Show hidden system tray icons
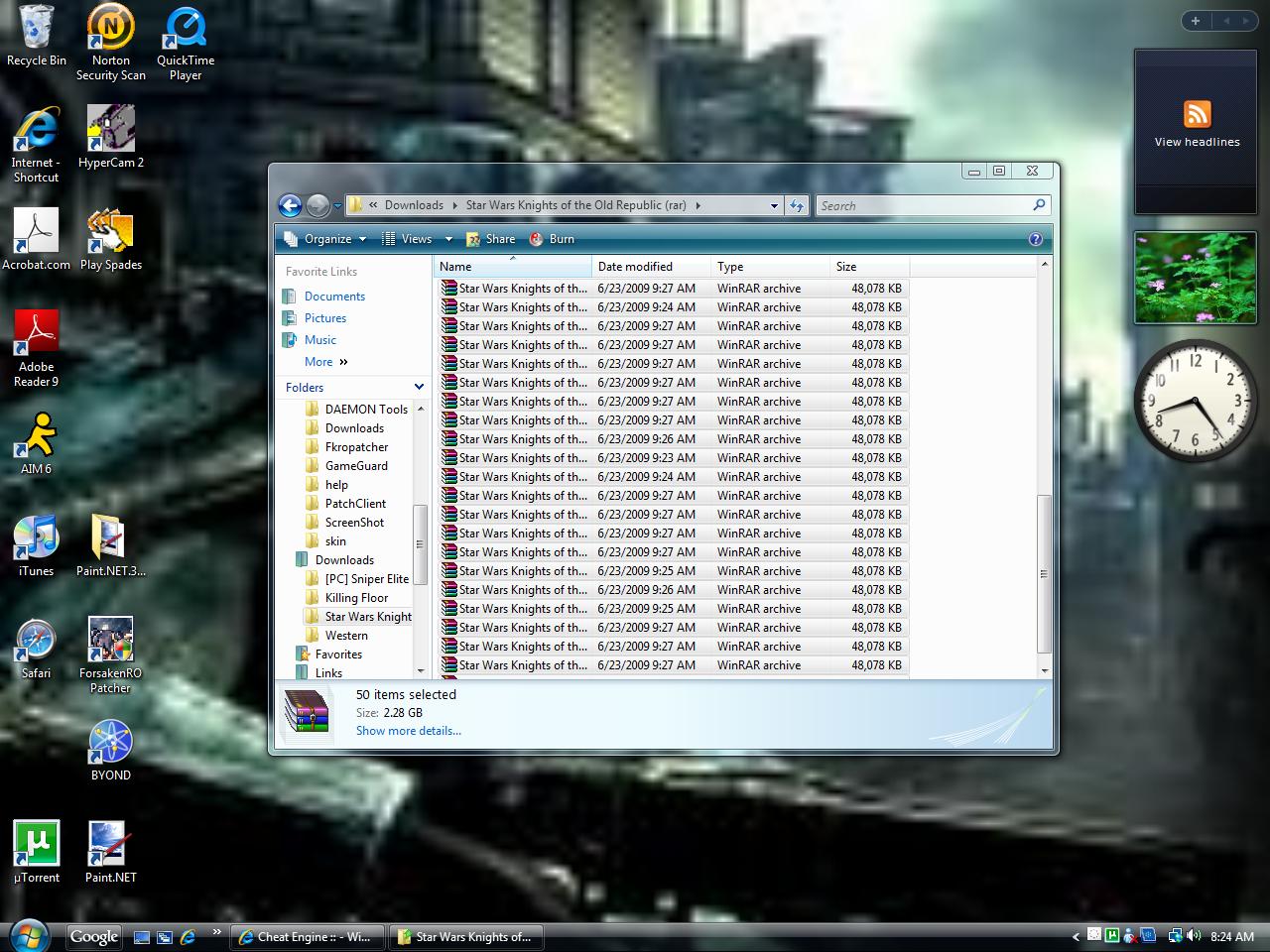 [1077, 936]
